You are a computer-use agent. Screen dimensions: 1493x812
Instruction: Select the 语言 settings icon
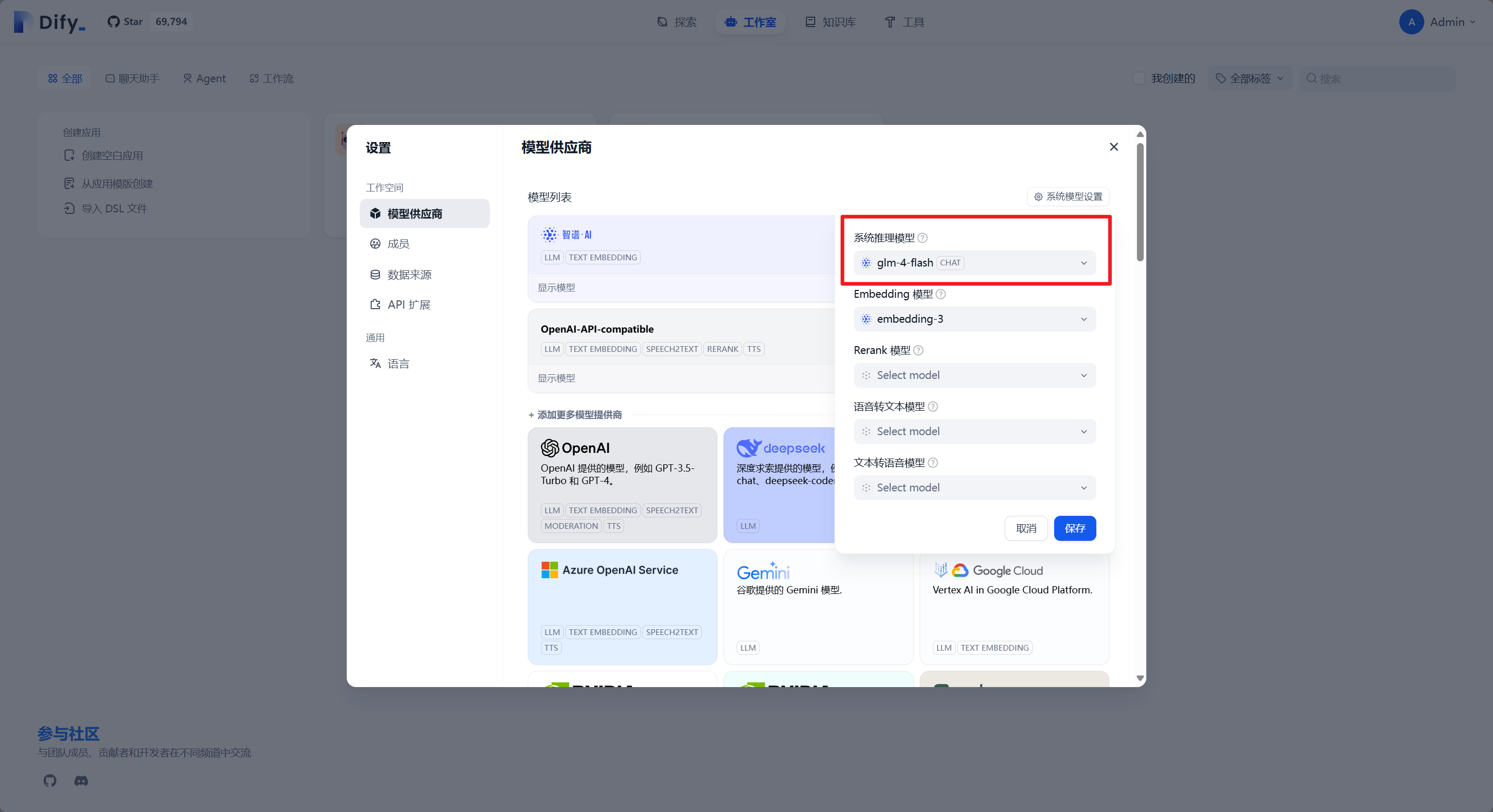click(374, 363)
